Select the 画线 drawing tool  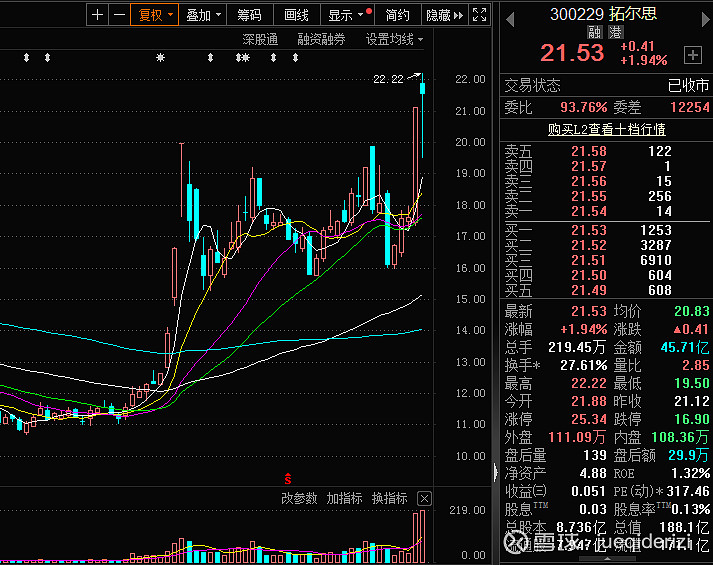(296, 15)
